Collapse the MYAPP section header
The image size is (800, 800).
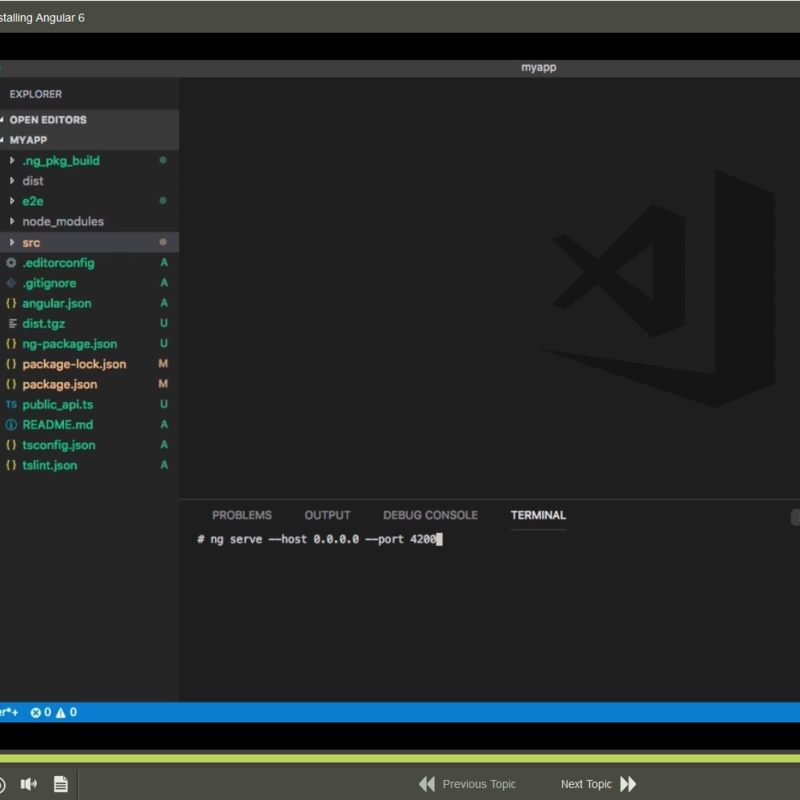[x=89, y=140]
